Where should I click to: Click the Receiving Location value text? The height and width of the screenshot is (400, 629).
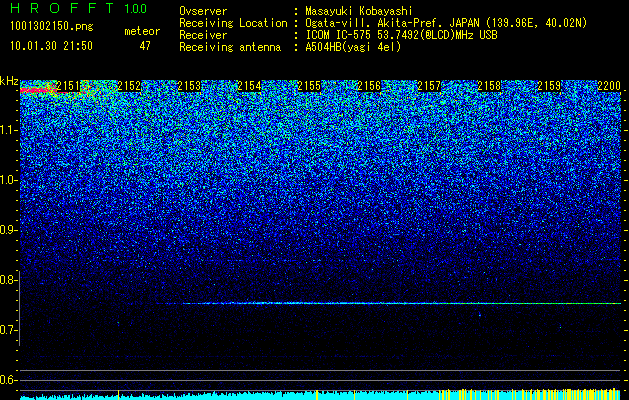(446, 24)
